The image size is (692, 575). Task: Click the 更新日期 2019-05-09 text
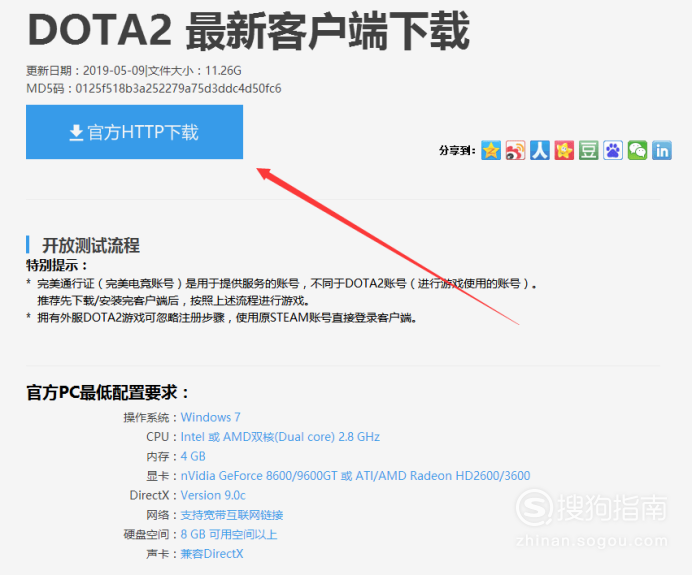pos(86,71)
